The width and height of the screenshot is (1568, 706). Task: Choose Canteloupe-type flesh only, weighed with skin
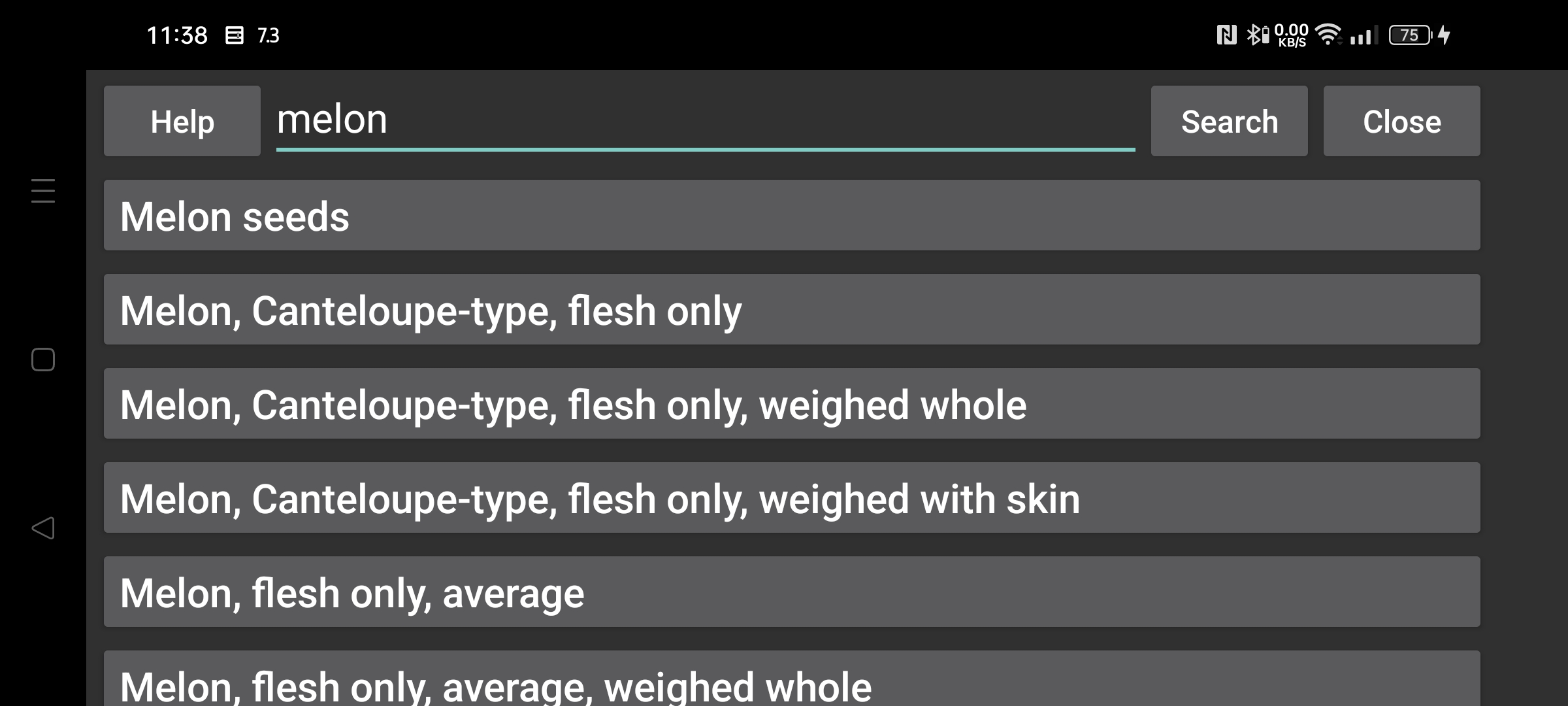point(792,497)
